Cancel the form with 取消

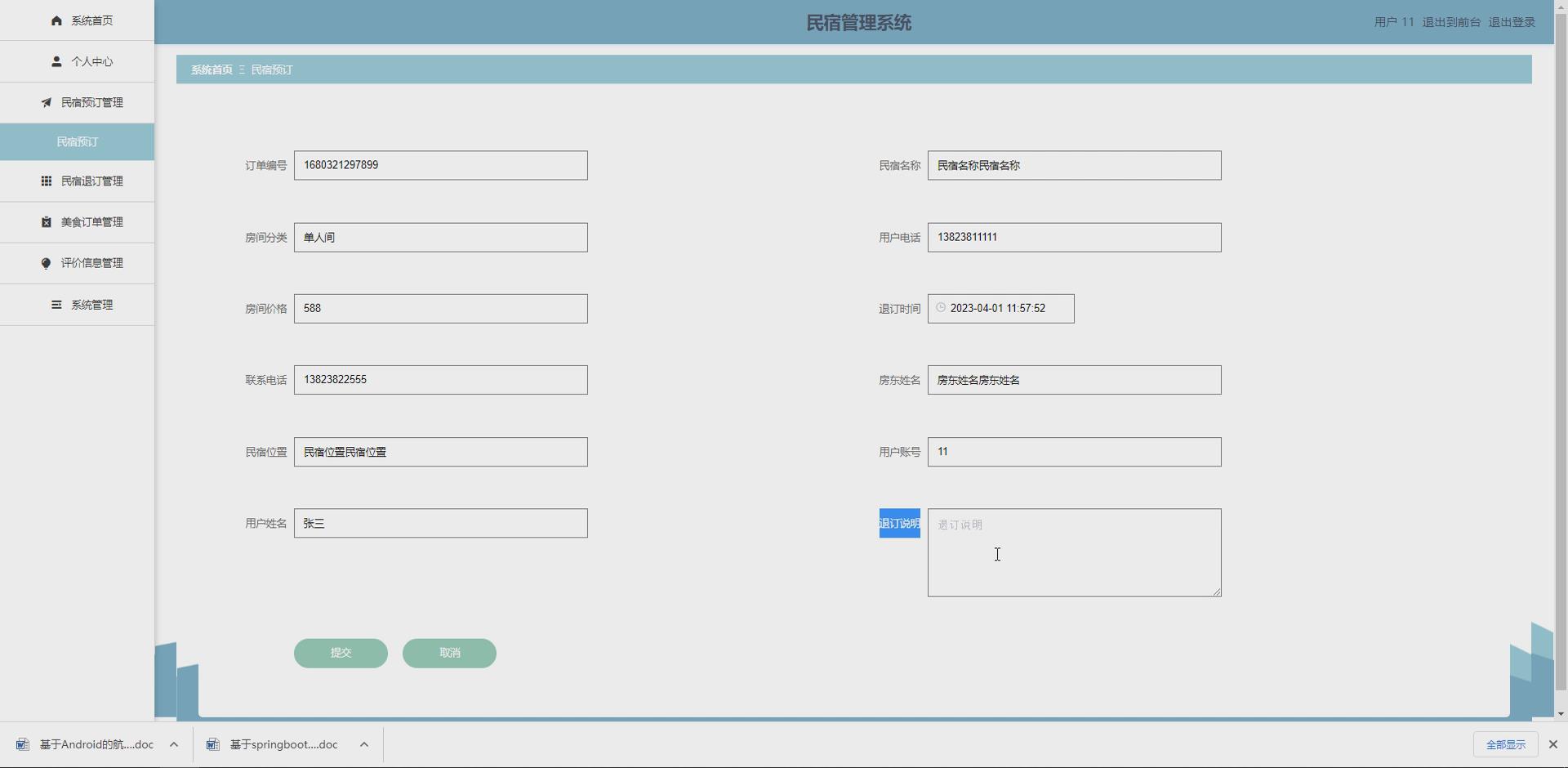tap(449, 653)
